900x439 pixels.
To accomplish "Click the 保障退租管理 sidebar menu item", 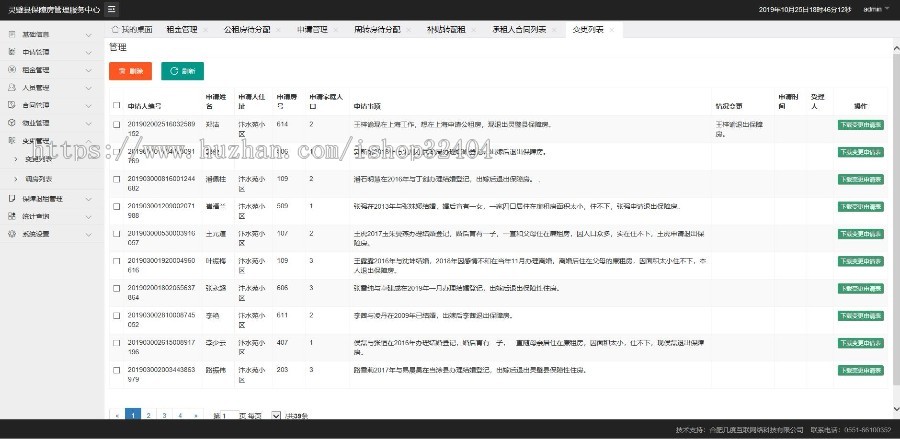I will tap(52, 199).
